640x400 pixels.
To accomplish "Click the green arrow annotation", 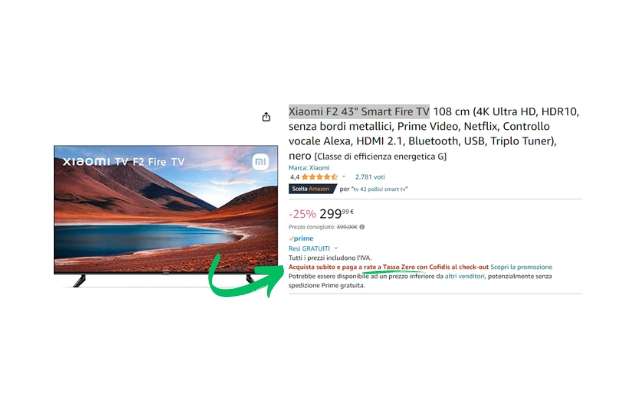I will tap(244, 276).
